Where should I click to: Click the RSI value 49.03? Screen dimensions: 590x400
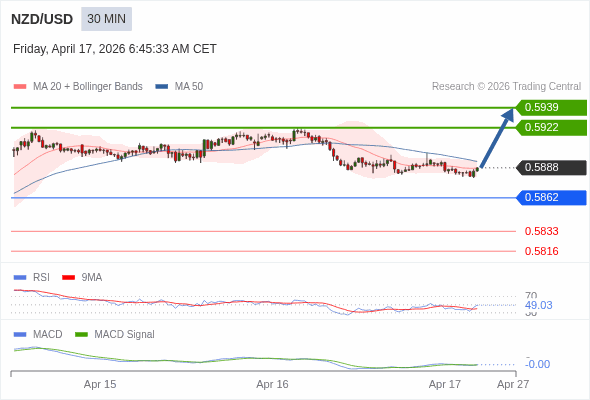538,305
